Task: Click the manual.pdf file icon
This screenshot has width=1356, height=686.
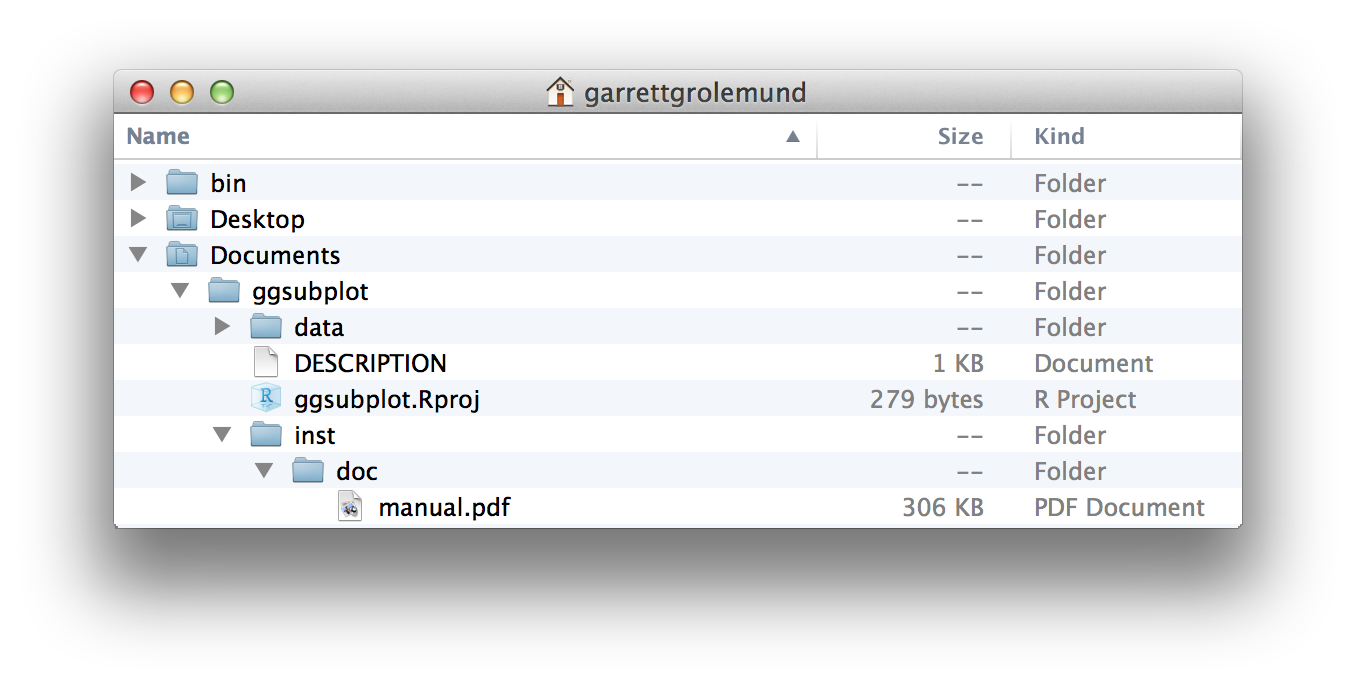Action: coord(350,507)
